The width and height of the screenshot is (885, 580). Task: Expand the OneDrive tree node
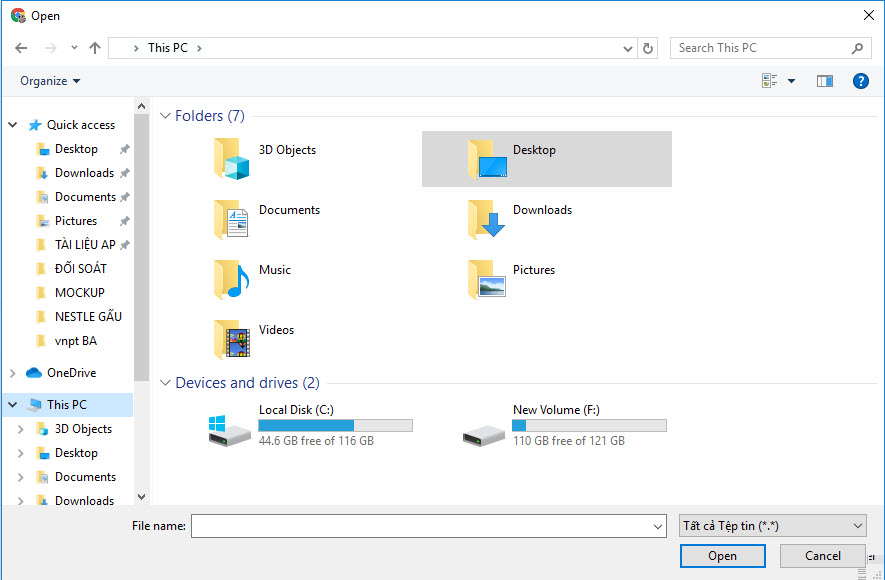pos(13,373)
